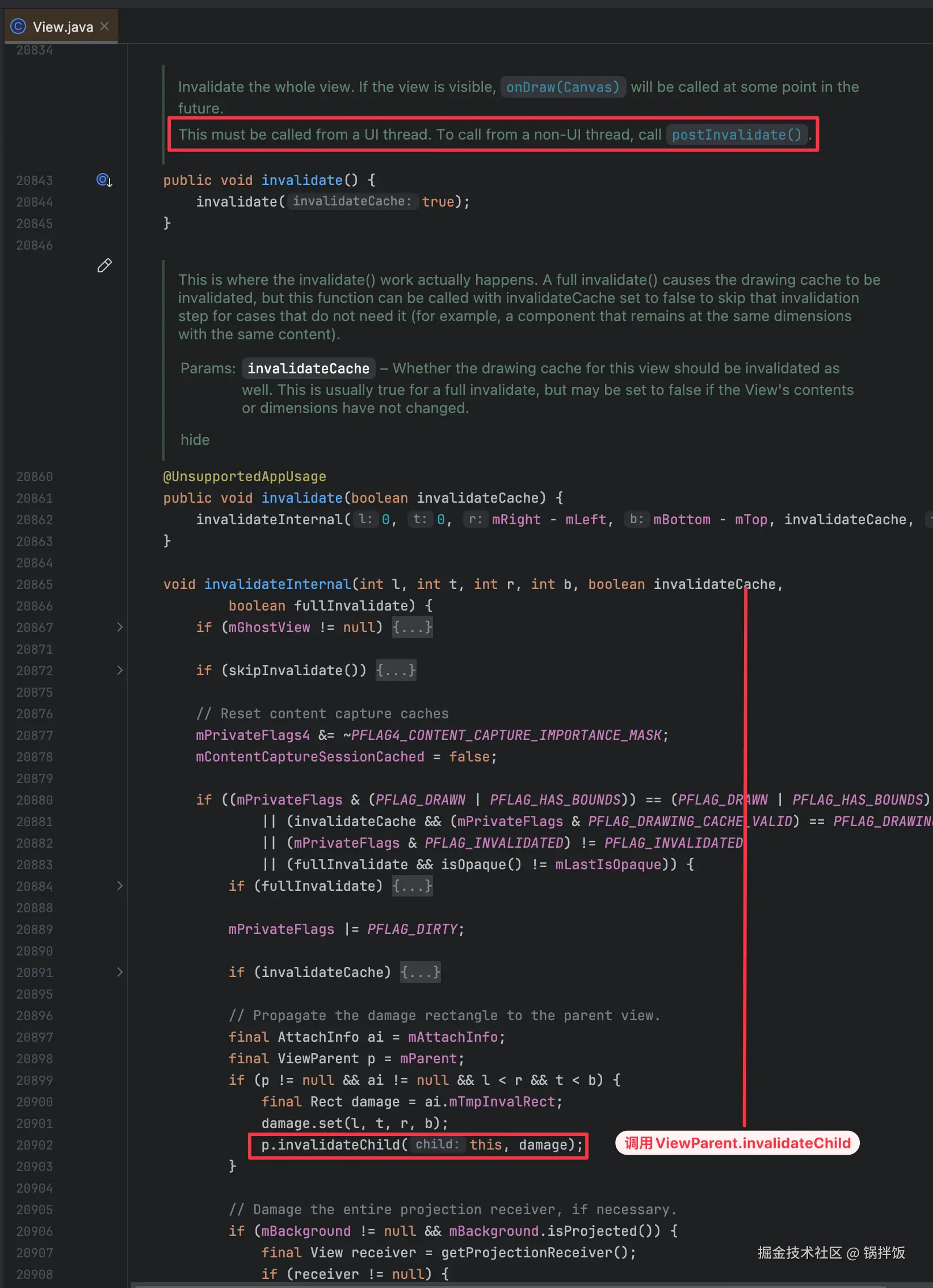Click mLastIsOpaque on line 20883
This screenshot has height=1288, width=933.
tap(608, 865)
